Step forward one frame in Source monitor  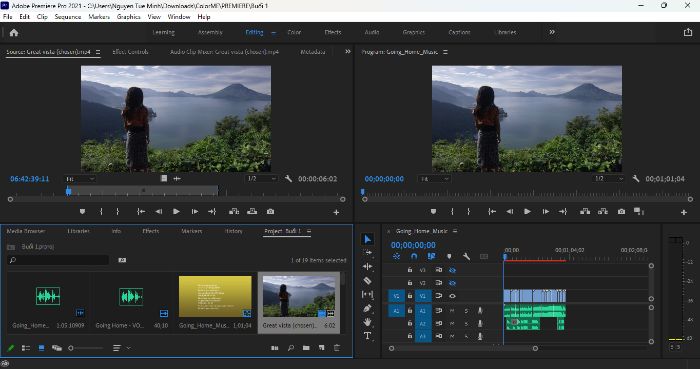(x=195, y=211)
